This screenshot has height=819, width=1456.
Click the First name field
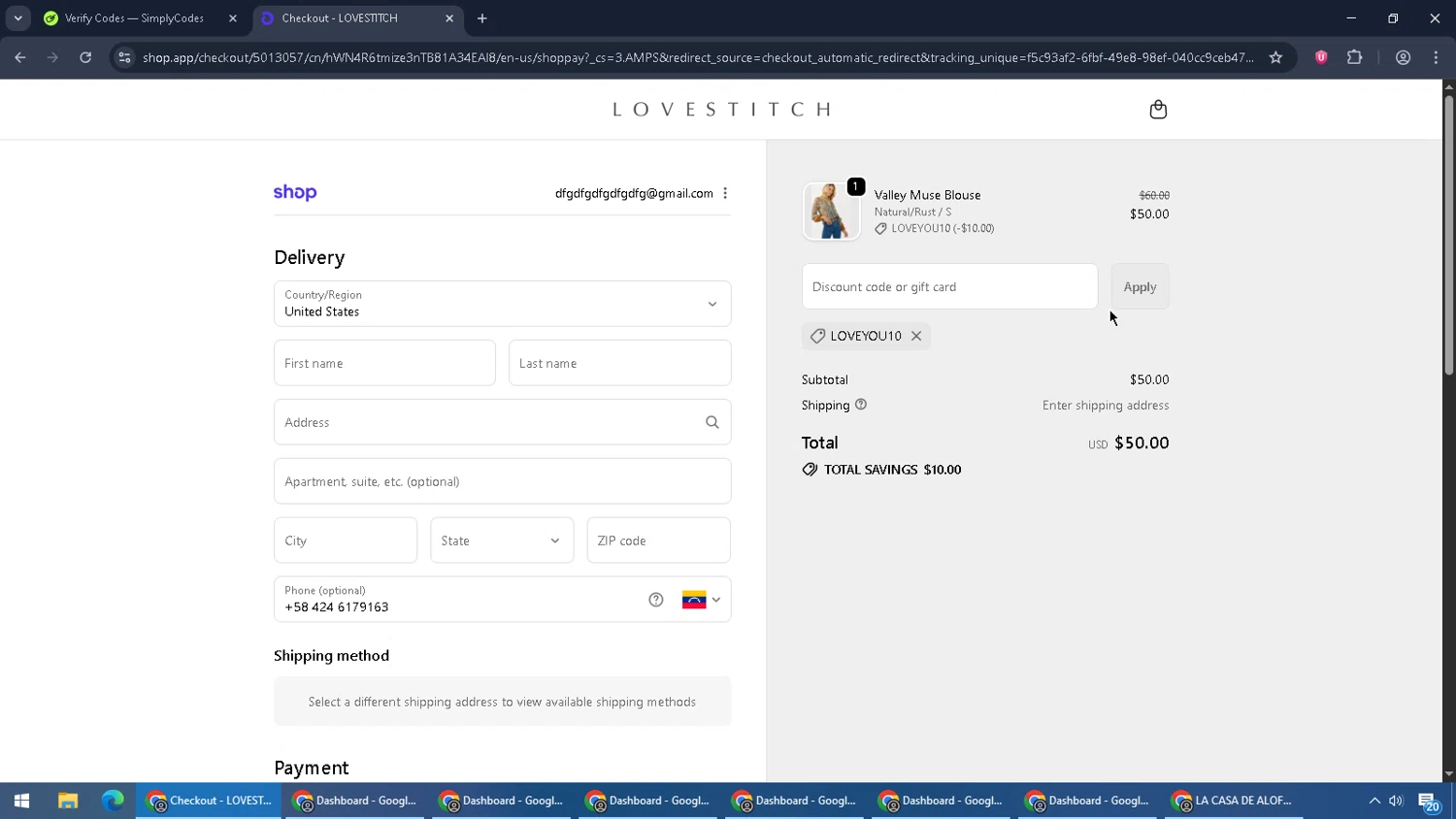(384, 363)
